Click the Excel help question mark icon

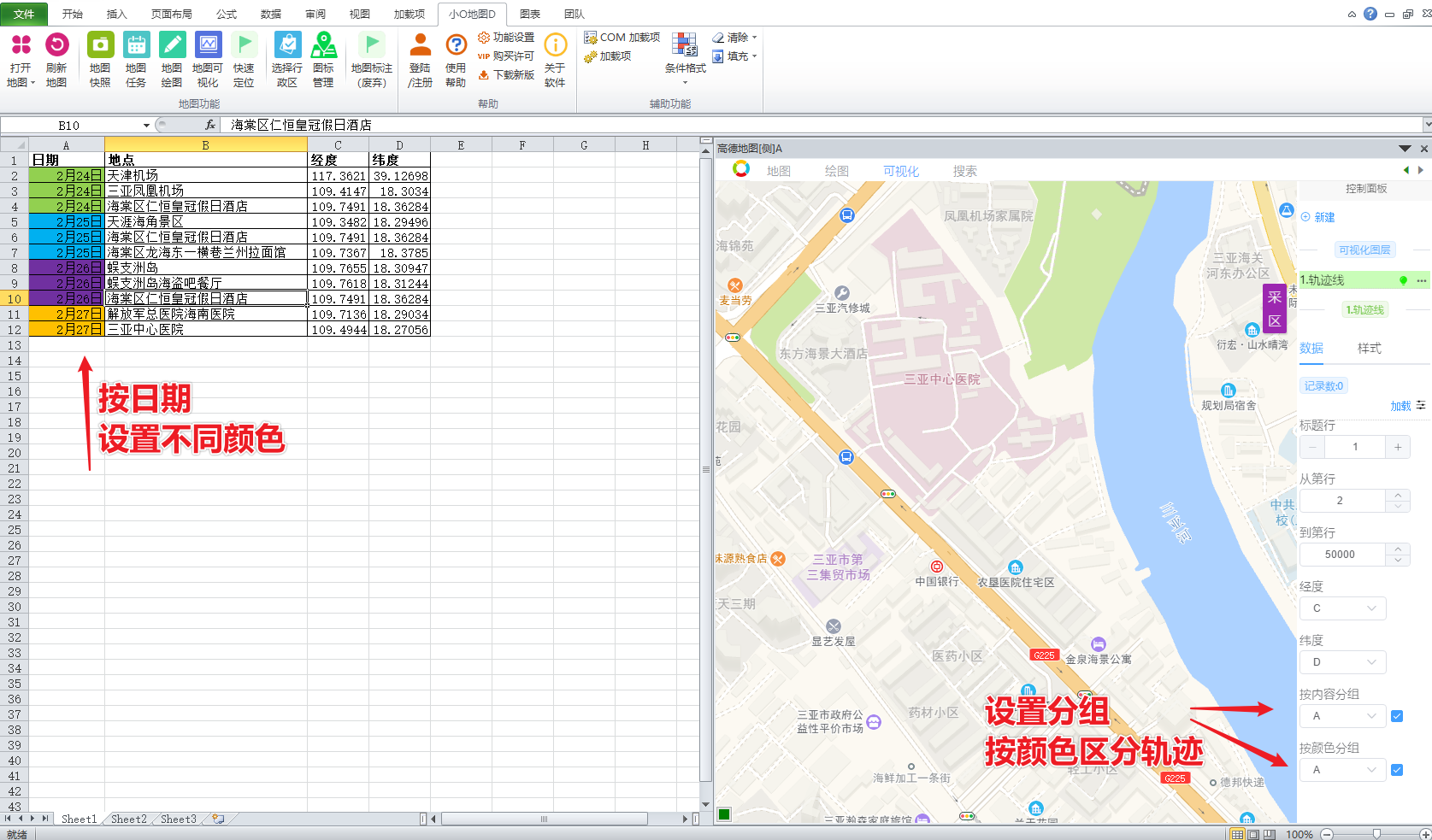click(x=1370, y=14)
